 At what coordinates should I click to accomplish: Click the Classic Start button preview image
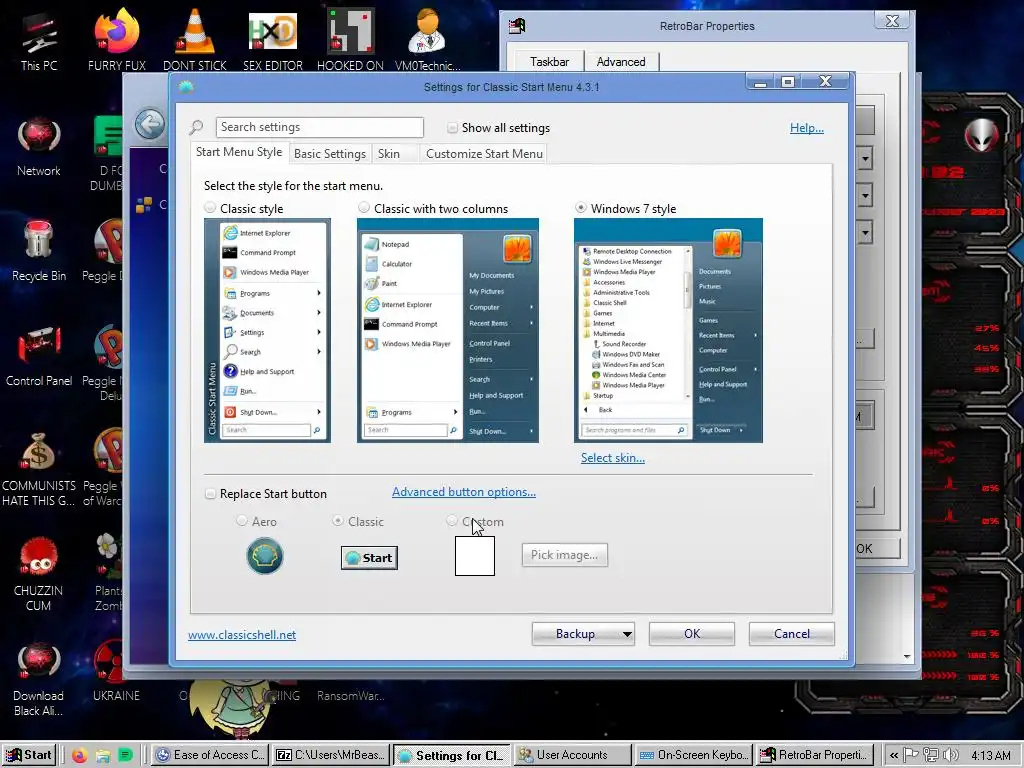tap(369, 558)
